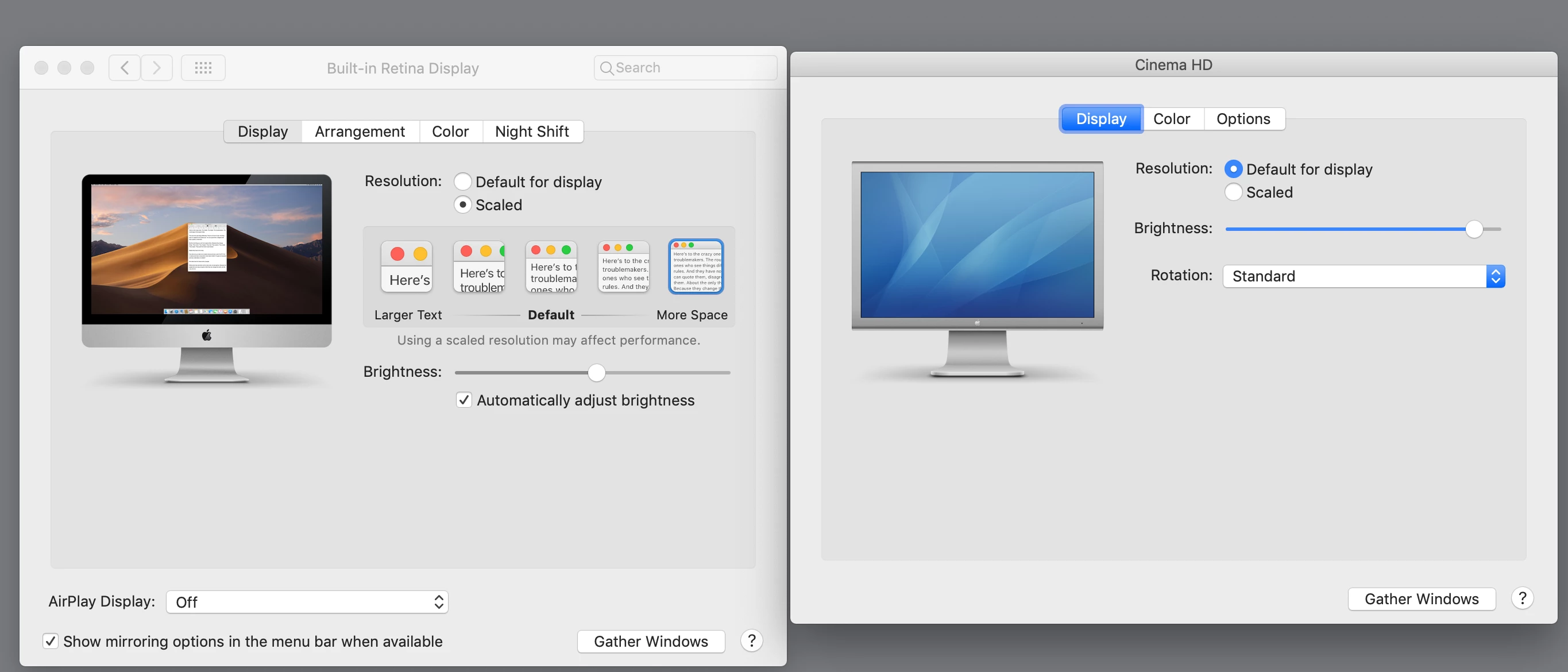Click Gather Windows in Cinema HD window
The height and width of the screenshot is (672, 1568).
point(1422,599)
